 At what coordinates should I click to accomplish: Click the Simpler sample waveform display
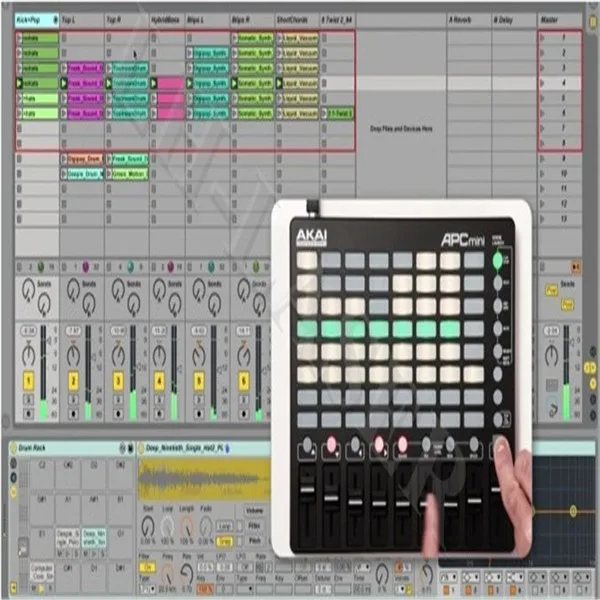(x=204, y=479)
